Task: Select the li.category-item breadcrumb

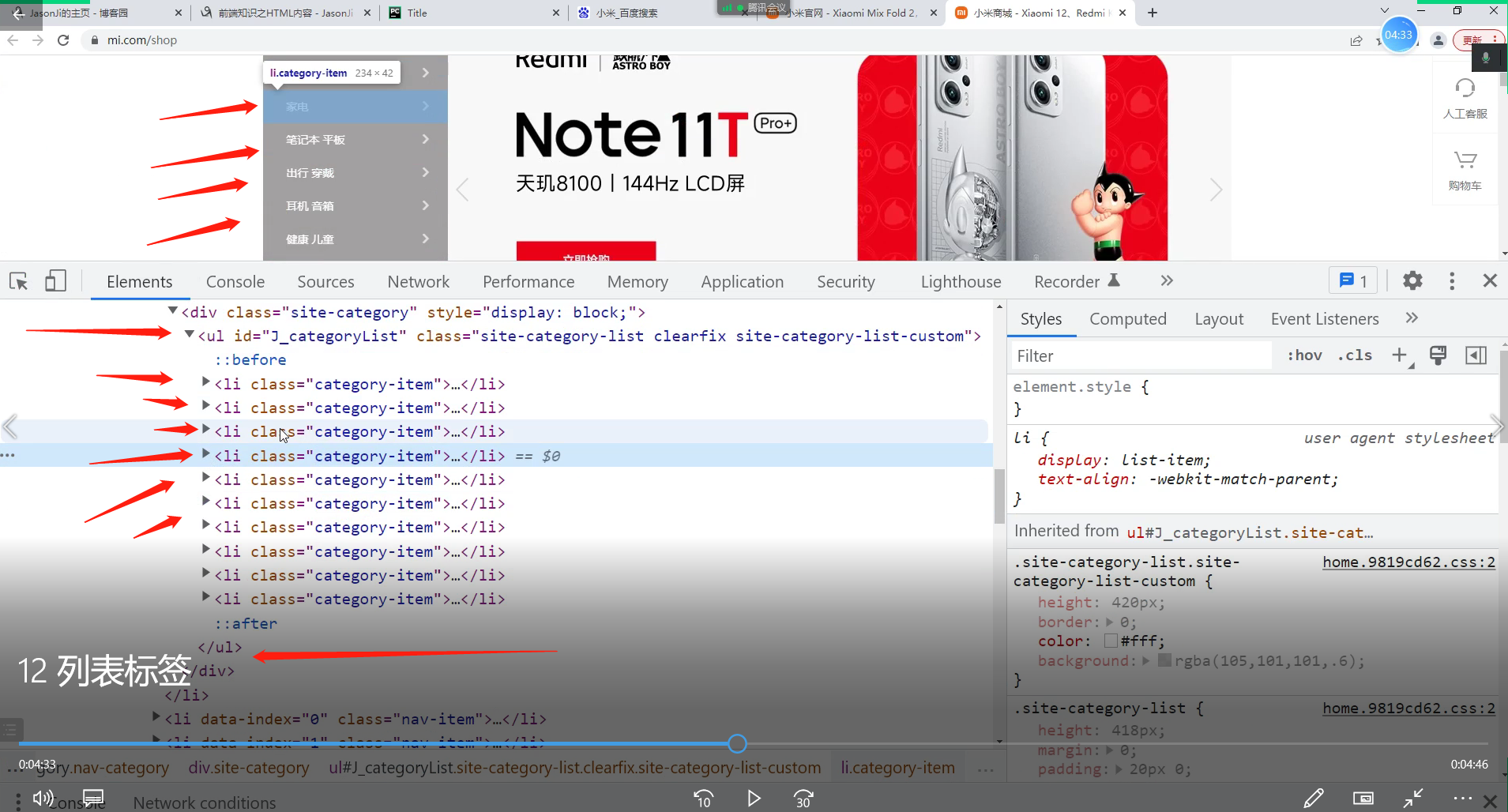Action: pos(897,768)
